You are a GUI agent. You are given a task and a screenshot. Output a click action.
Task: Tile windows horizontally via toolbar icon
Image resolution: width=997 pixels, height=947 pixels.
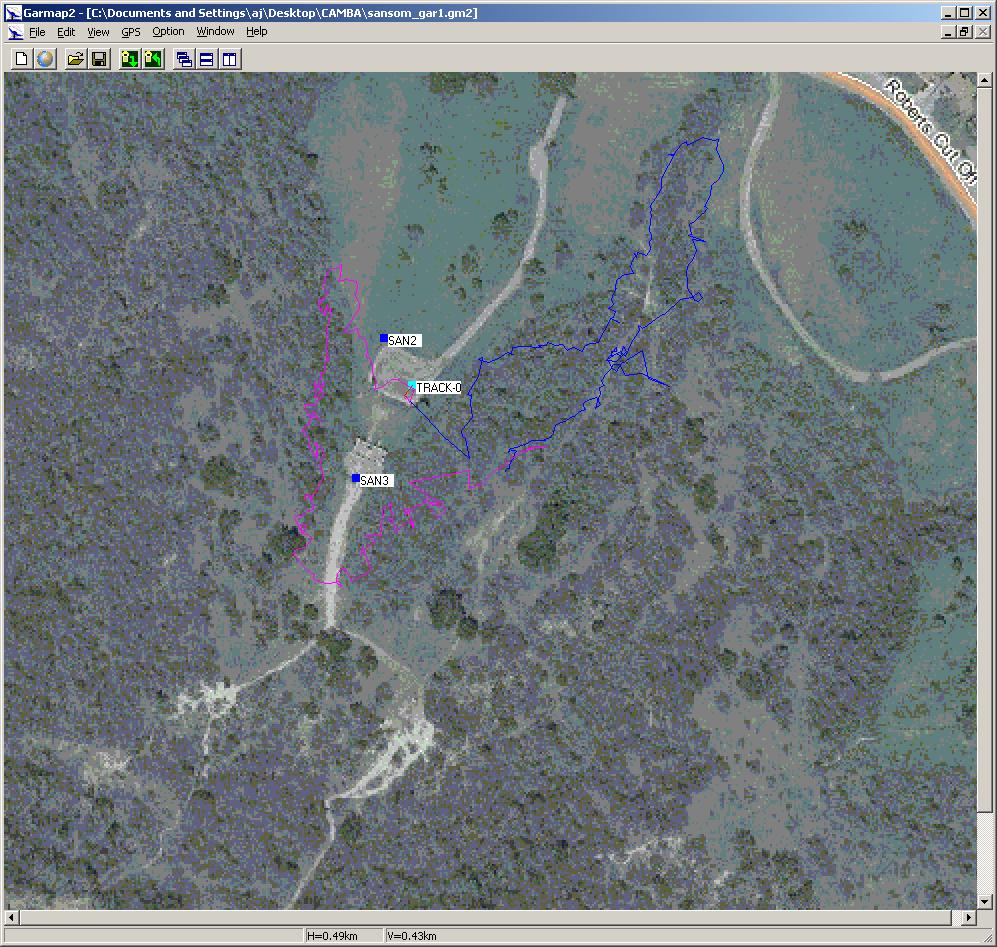206,59
